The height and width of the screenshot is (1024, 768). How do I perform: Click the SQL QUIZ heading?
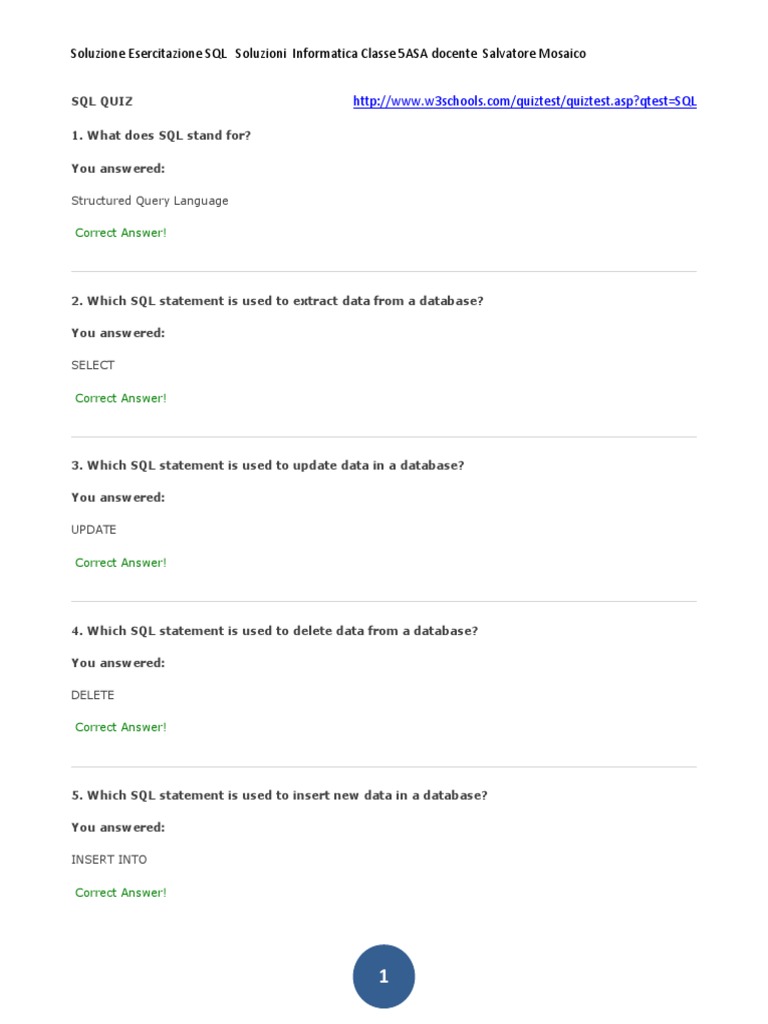pos(102,102)
